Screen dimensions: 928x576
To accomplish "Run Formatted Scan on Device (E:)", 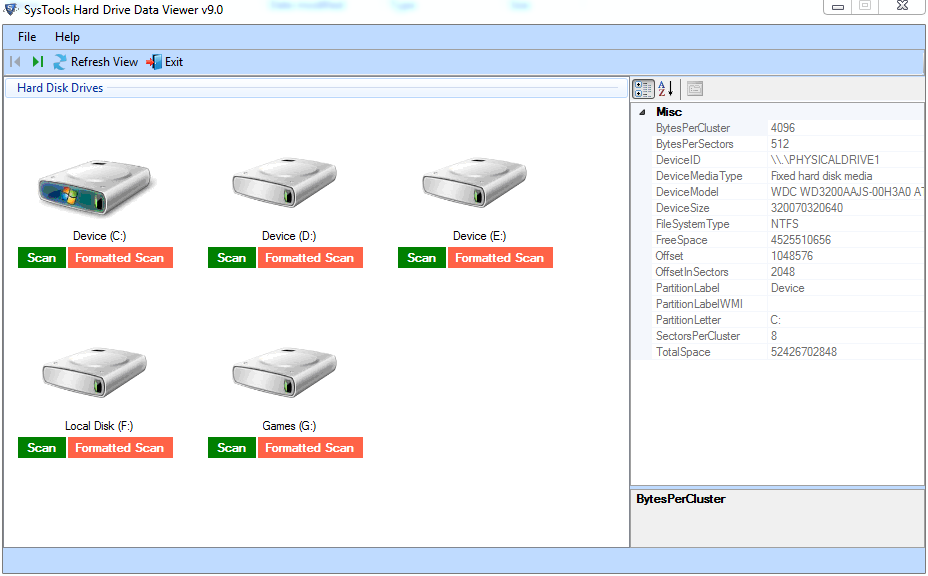I will 500,258.
